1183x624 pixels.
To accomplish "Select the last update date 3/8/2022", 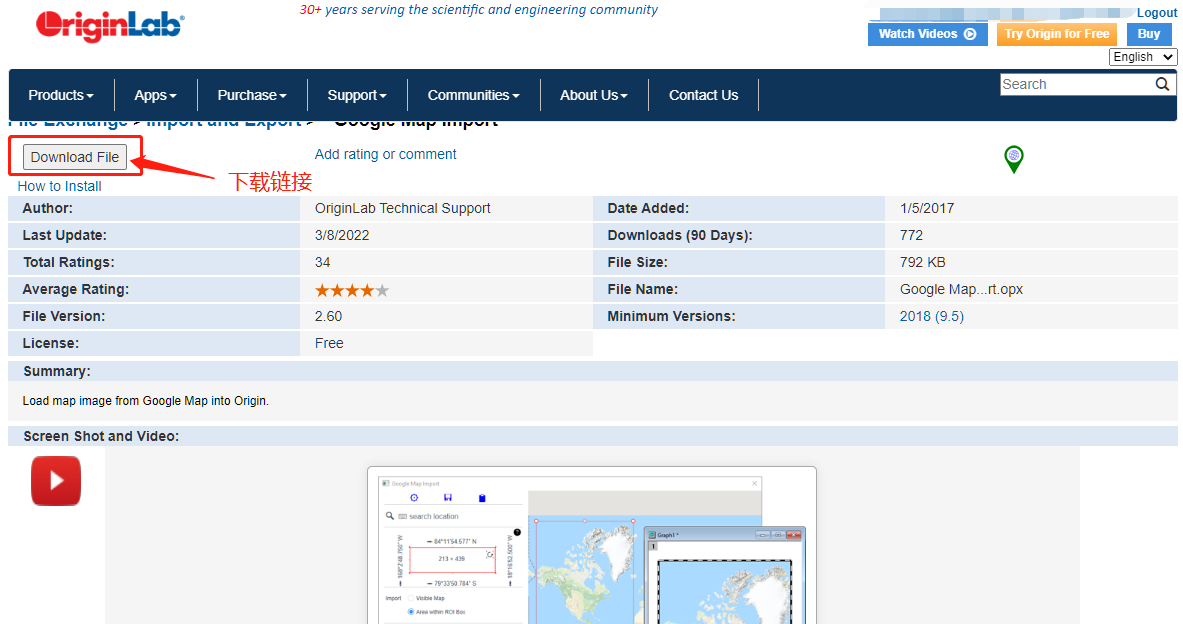I will pos(342,235).
